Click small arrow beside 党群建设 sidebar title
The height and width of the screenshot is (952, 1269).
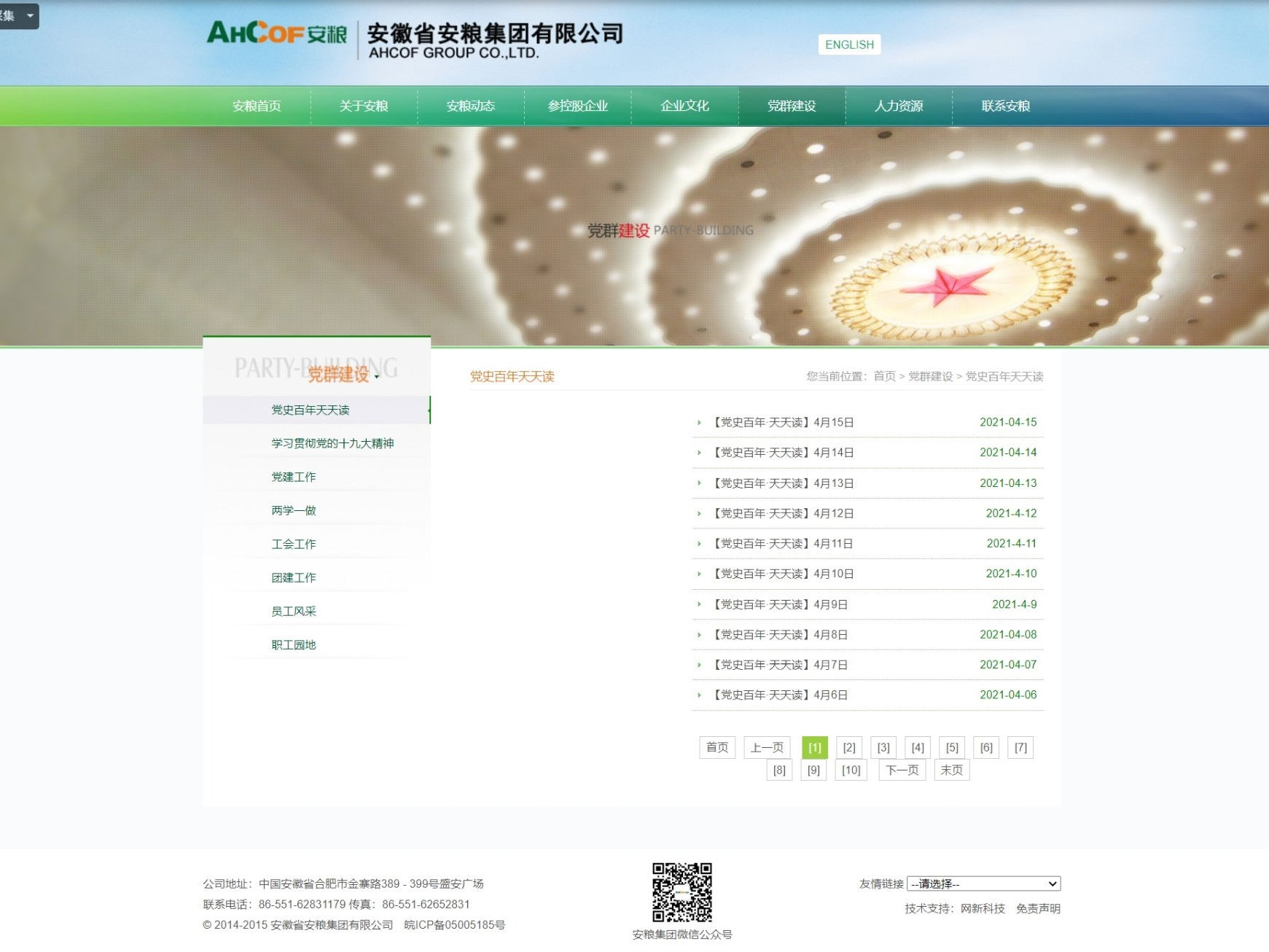tap(377, 377)
